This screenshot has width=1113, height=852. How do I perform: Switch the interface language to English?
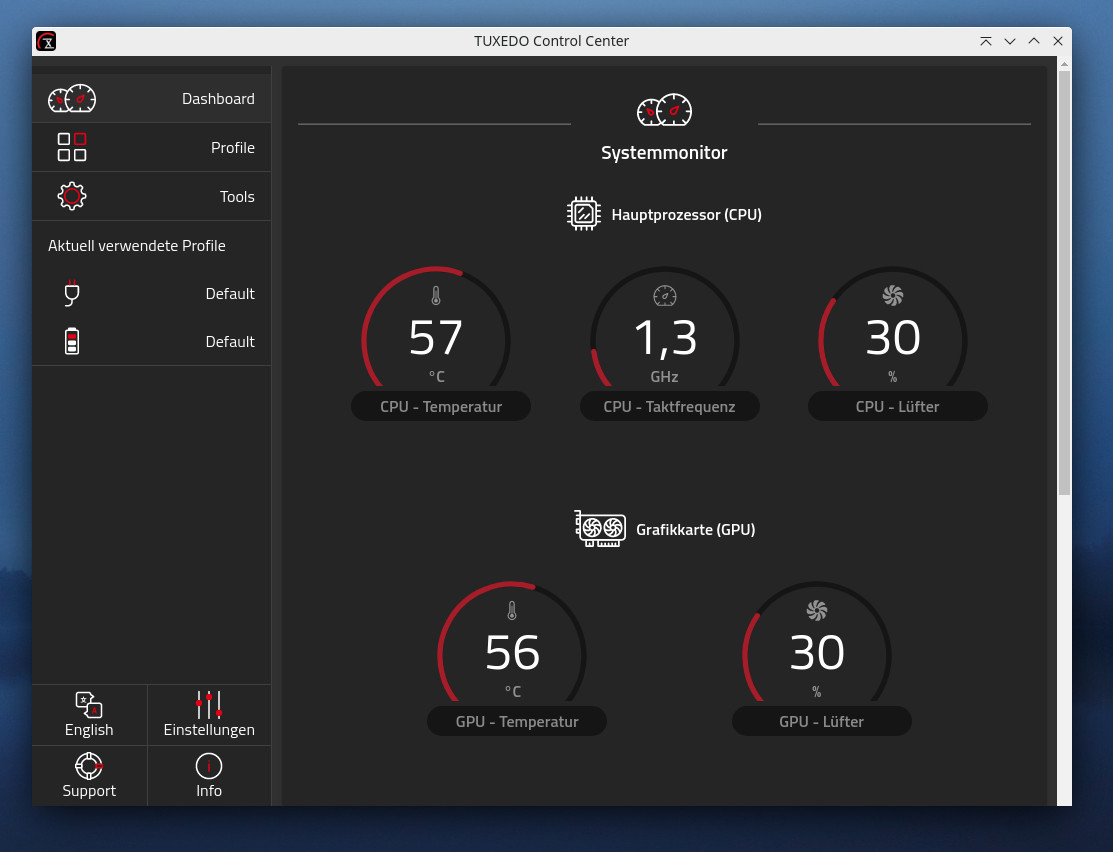[89, 715]
